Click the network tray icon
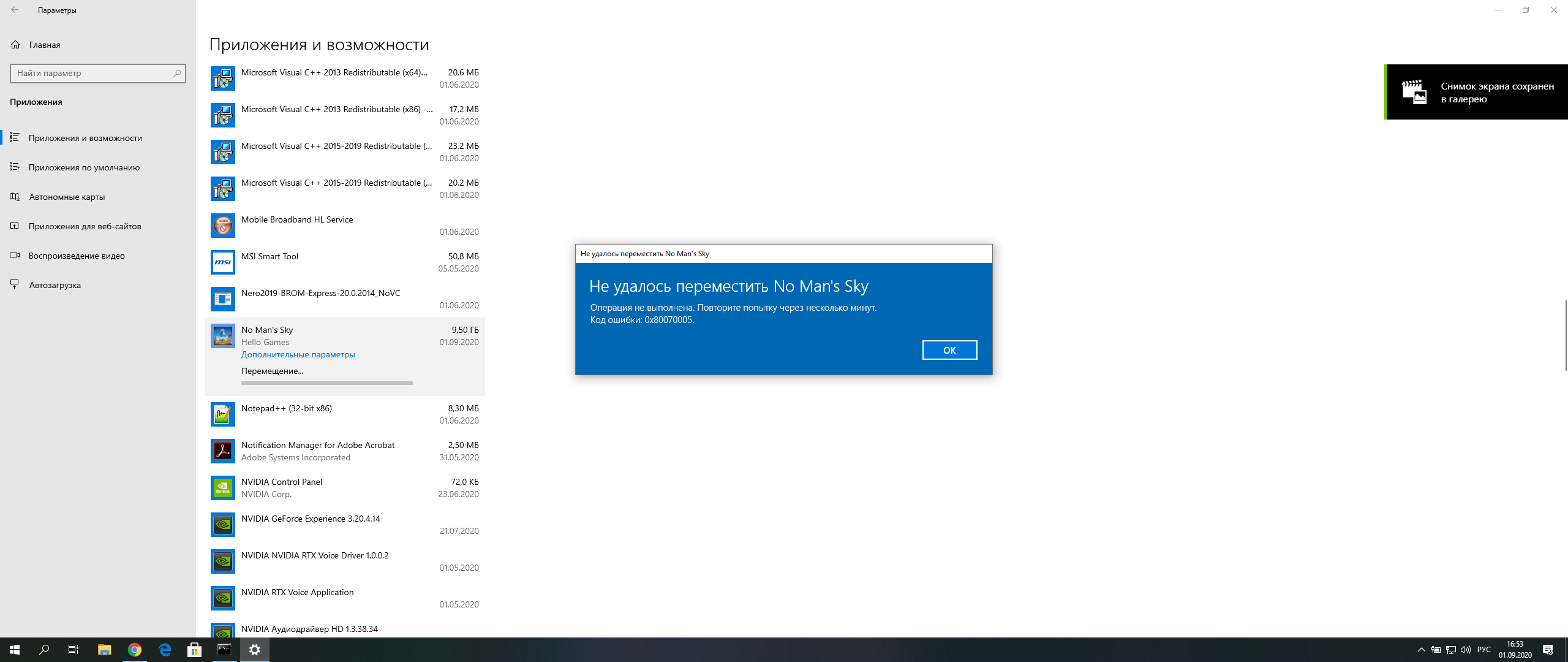The width and height of the screenshot is (1568, 662). click(1451, 650)
